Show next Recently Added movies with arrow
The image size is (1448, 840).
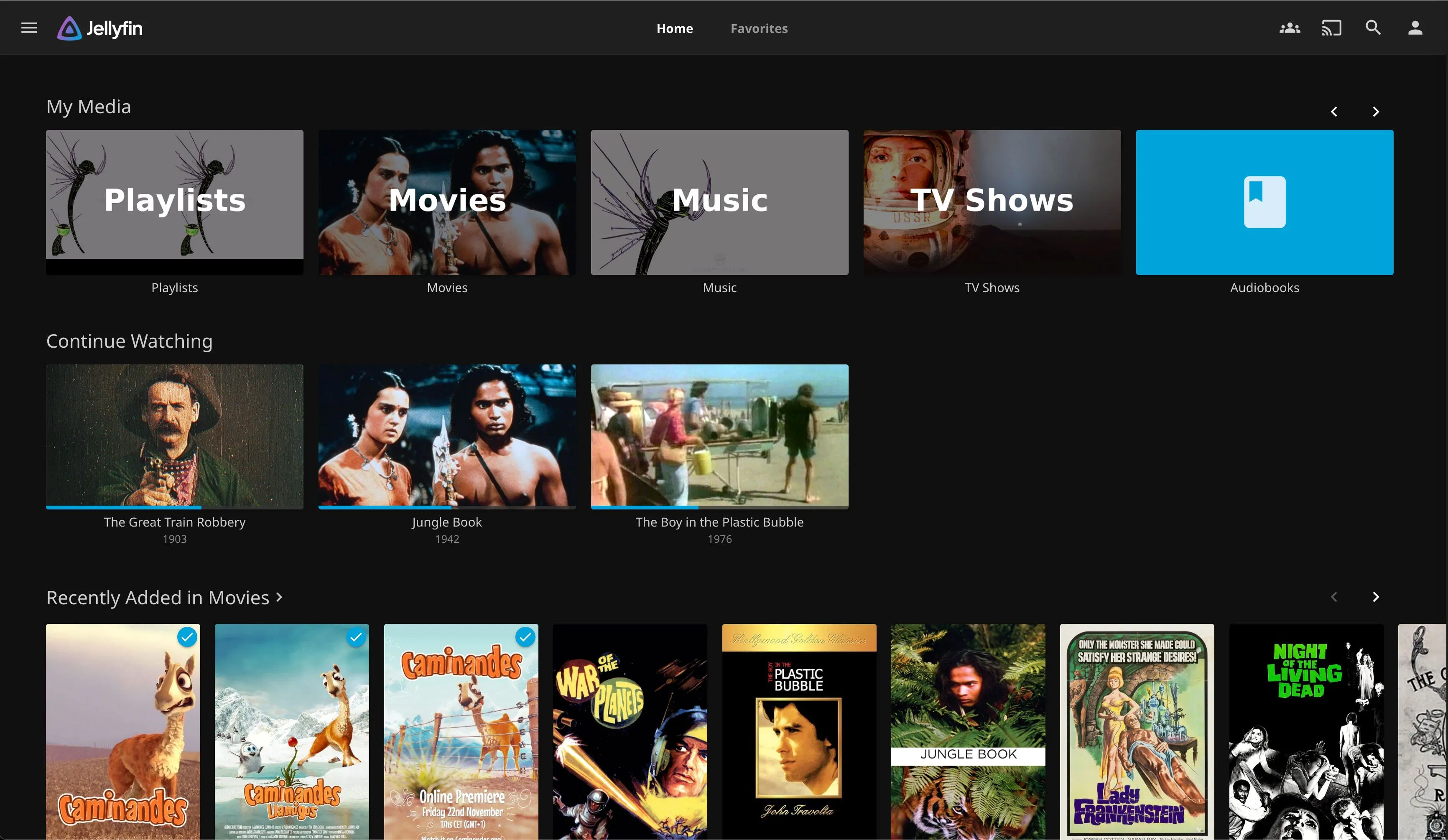pyautogui.click(x=1376, y=597)
